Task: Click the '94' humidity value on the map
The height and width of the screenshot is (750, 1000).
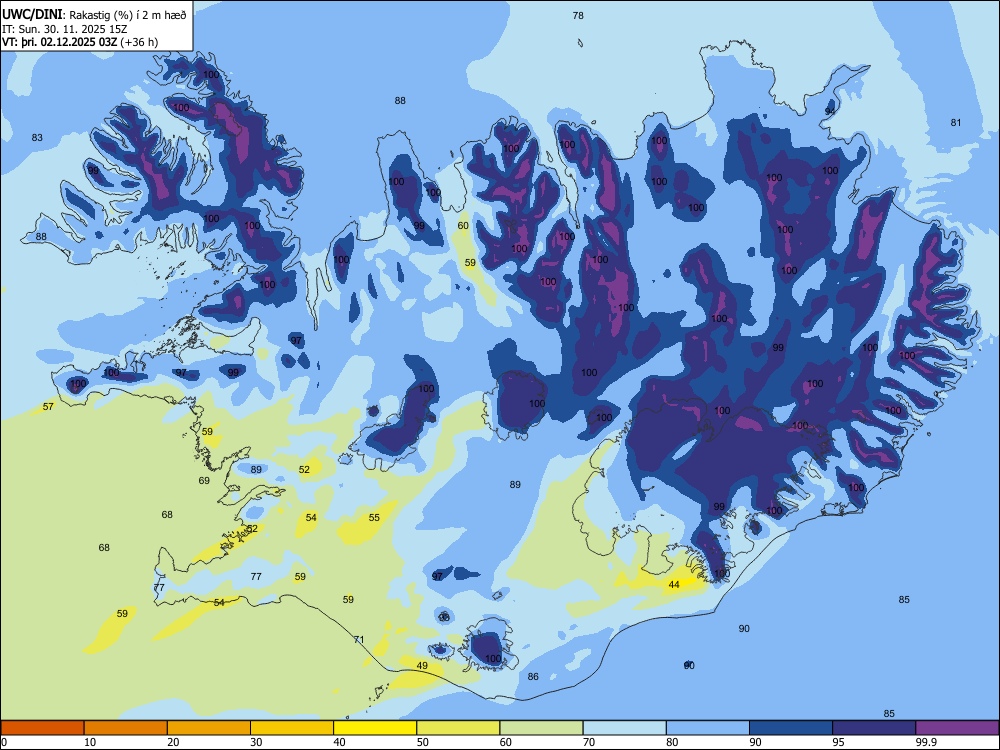Action: [830, 111]
